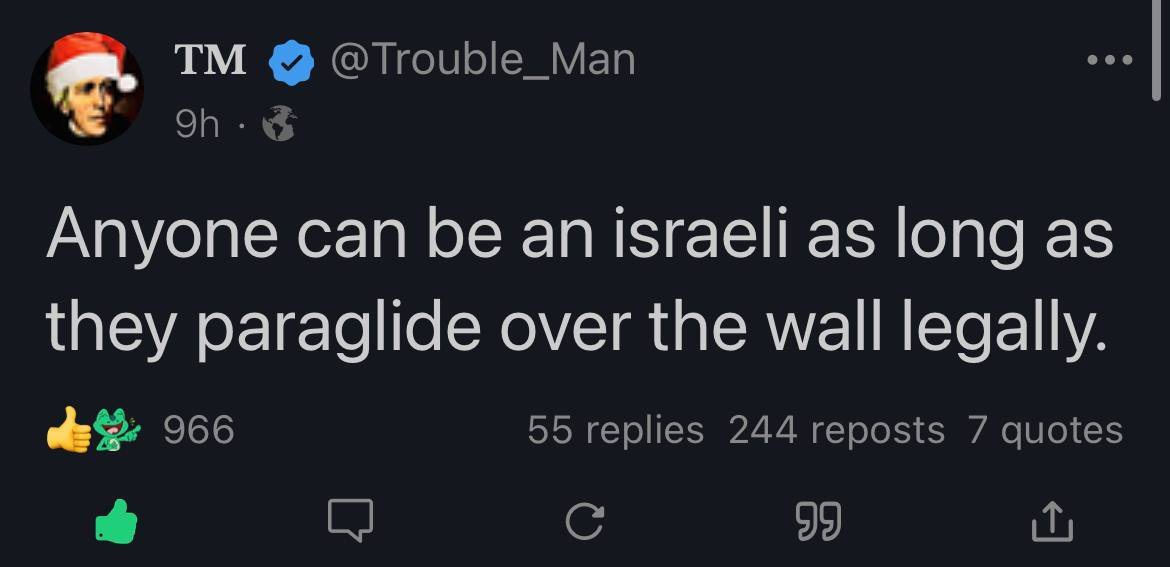Image resolution: width=1170 pixels, height=567 pixels.
Task: Click the 9h post timestamp
Action: click(x=197, y=124)
